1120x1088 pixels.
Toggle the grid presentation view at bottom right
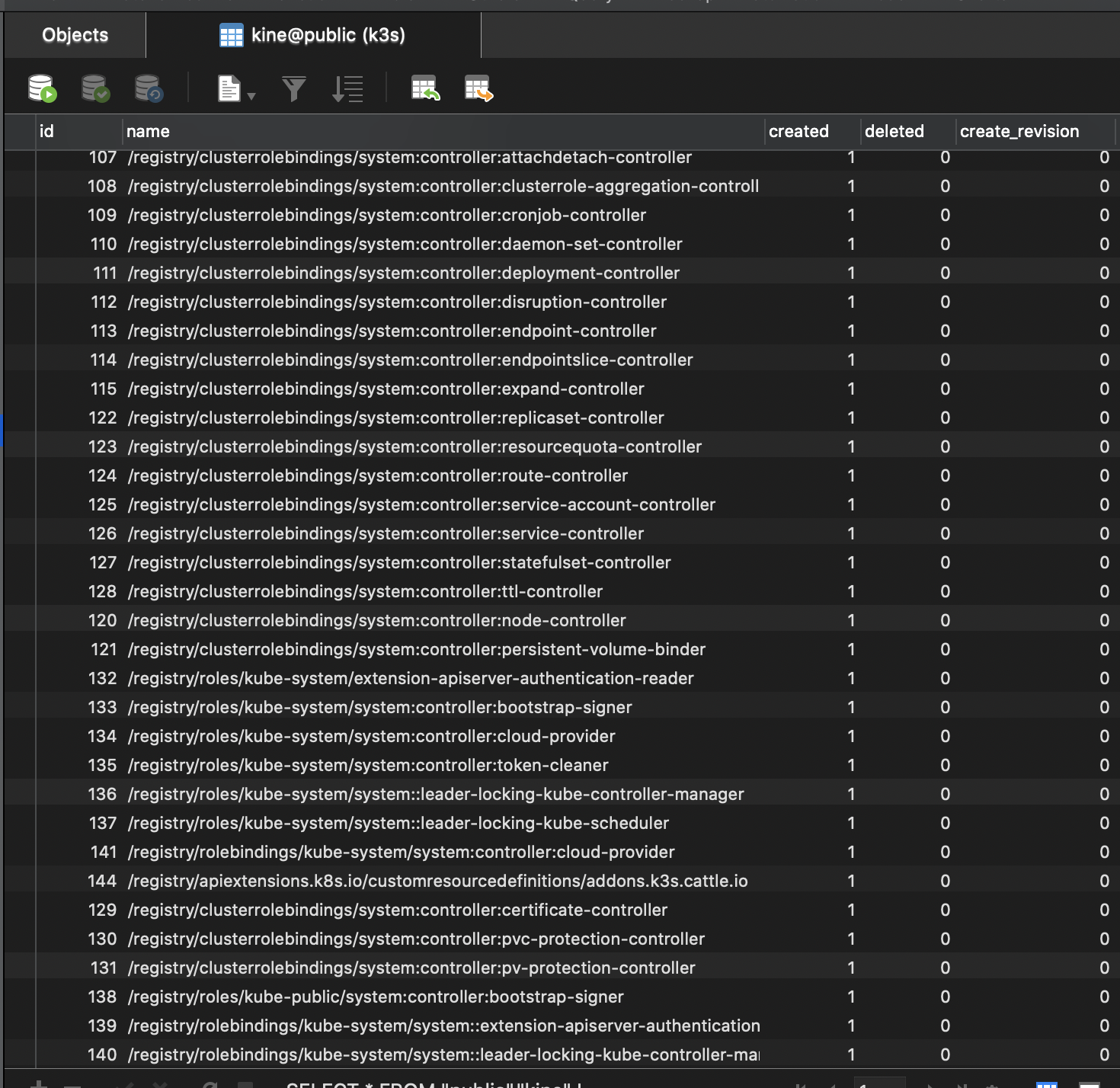1048,1083
